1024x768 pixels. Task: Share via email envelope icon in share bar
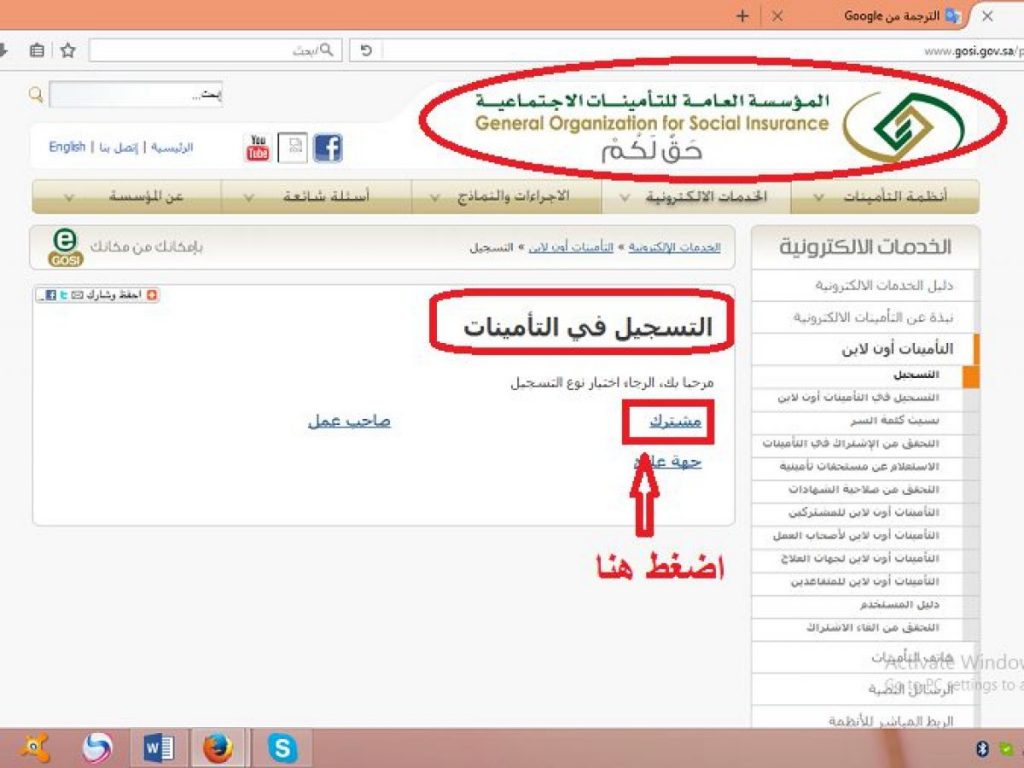pos(77,295)
